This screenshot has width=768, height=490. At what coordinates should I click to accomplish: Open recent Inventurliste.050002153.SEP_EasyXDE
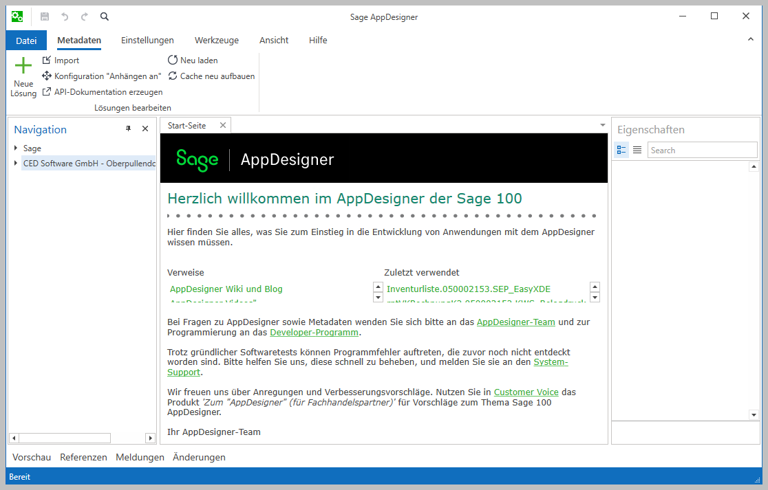[x=469, y=289]
